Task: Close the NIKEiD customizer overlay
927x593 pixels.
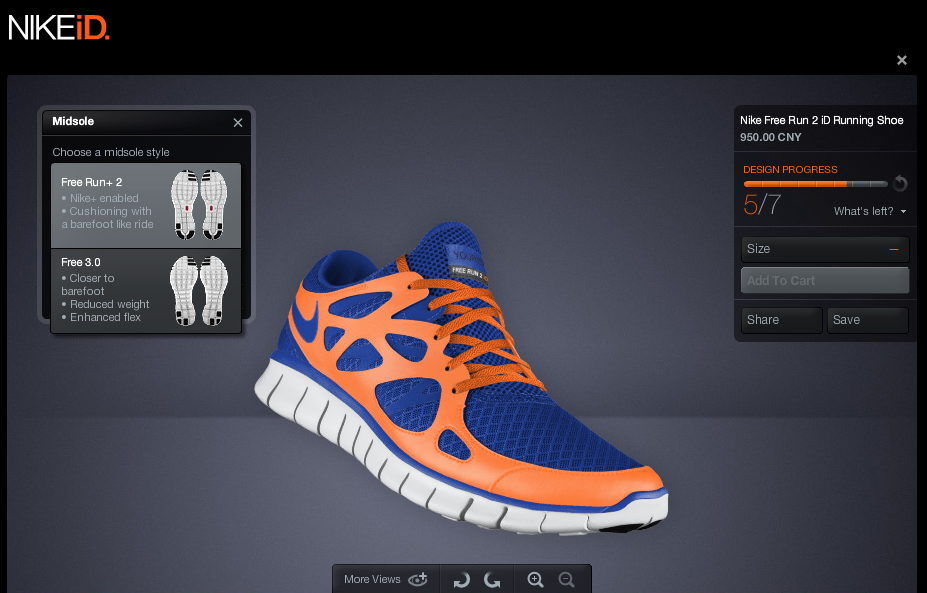Action: pyautogui.click(x=902, y=60)
